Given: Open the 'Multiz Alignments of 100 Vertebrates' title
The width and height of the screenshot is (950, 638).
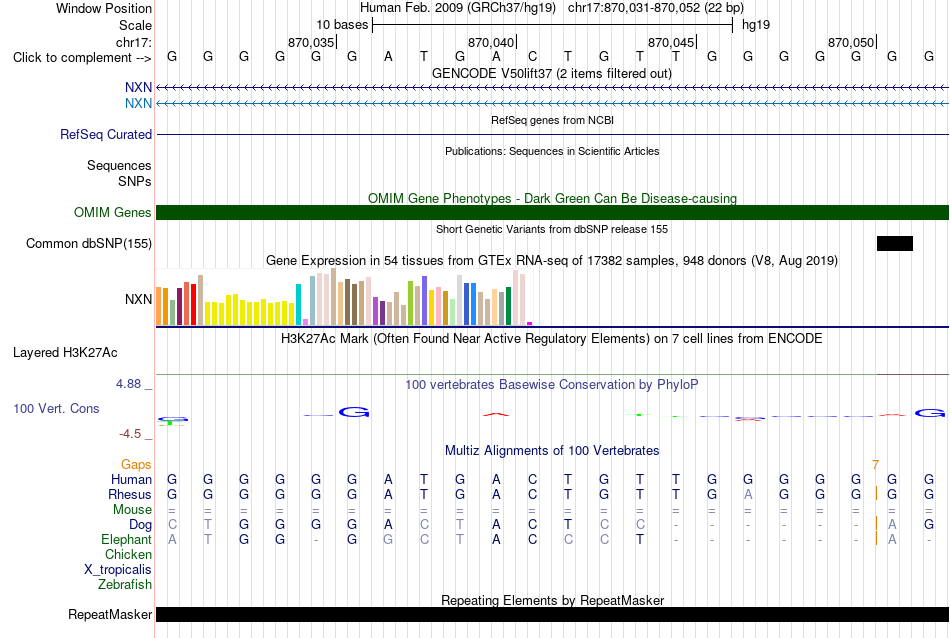Looking at the screenshot, I should [552, 451].
